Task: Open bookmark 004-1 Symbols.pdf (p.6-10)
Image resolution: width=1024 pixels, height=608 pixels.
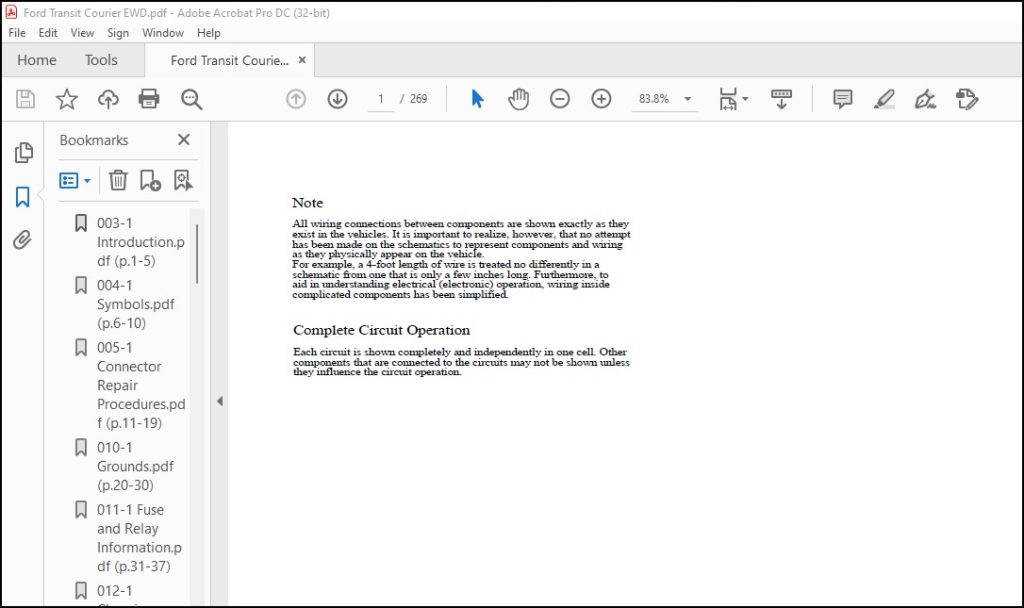Action: click(x=136, y=304)
